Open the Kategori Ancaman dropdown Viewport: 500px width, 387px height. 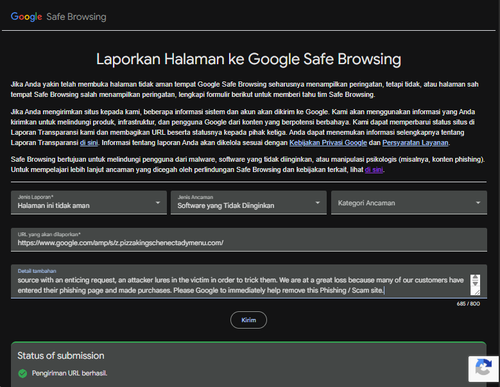[409, 203]
